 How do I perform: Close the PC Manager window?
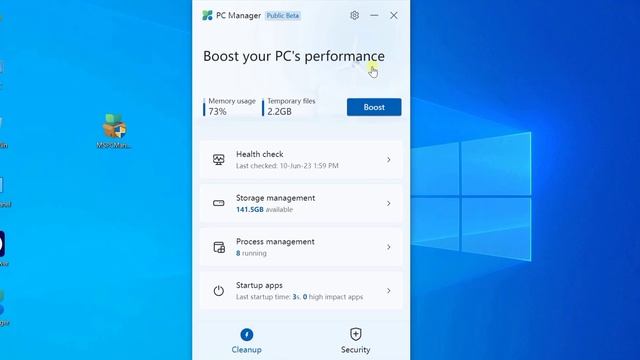(393, 16)
